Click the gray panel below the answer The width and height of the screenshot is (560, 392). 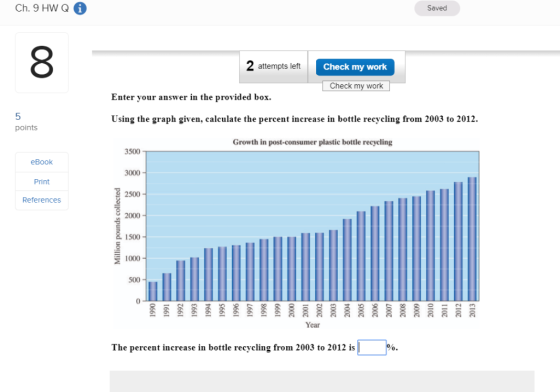click(322, 381)
